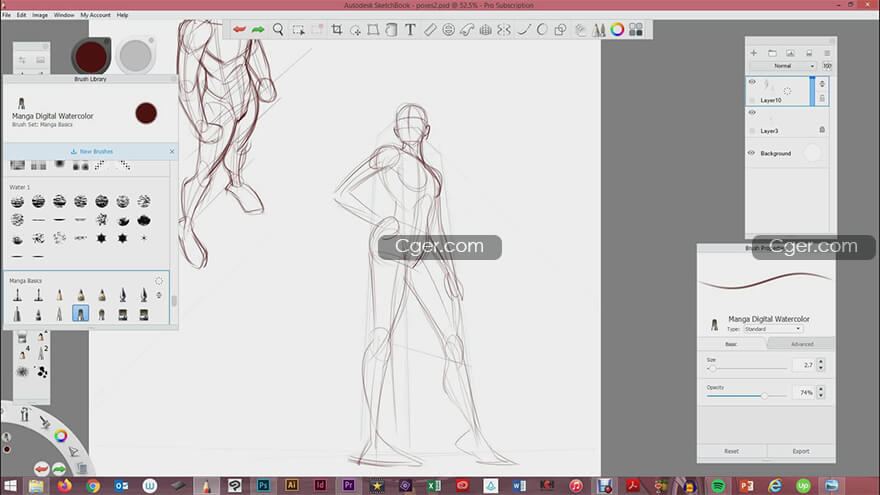
Task: Add an image layer
Action: click(x=790, y=53)
